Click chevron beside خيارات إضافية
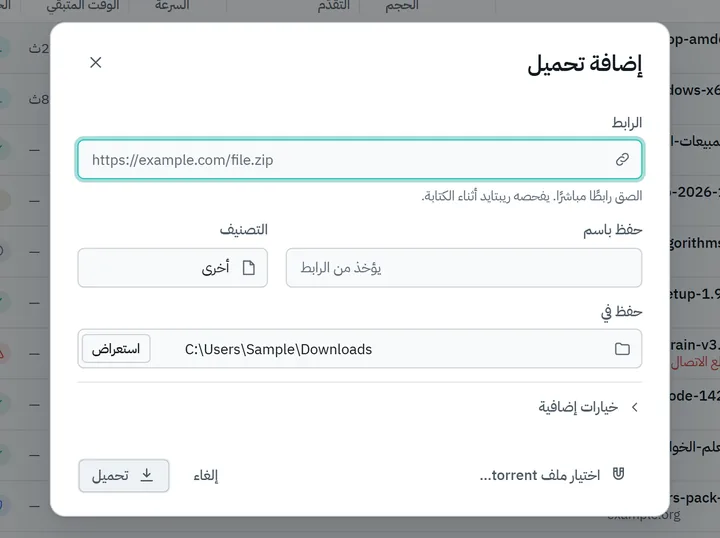The height and width of the screenshot is (538, 720). point(635,407)
